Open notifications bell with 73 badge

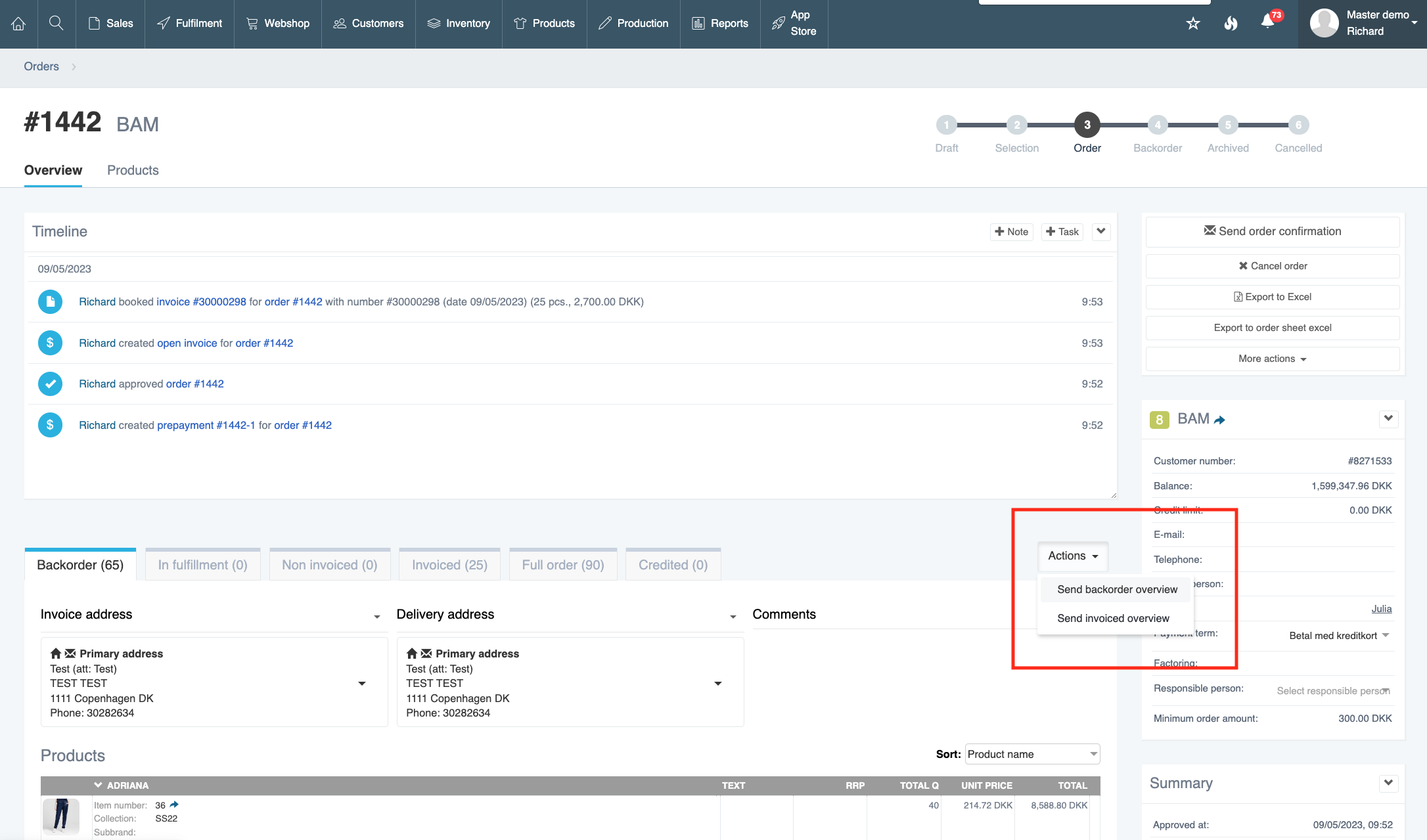click(1268, 22)
